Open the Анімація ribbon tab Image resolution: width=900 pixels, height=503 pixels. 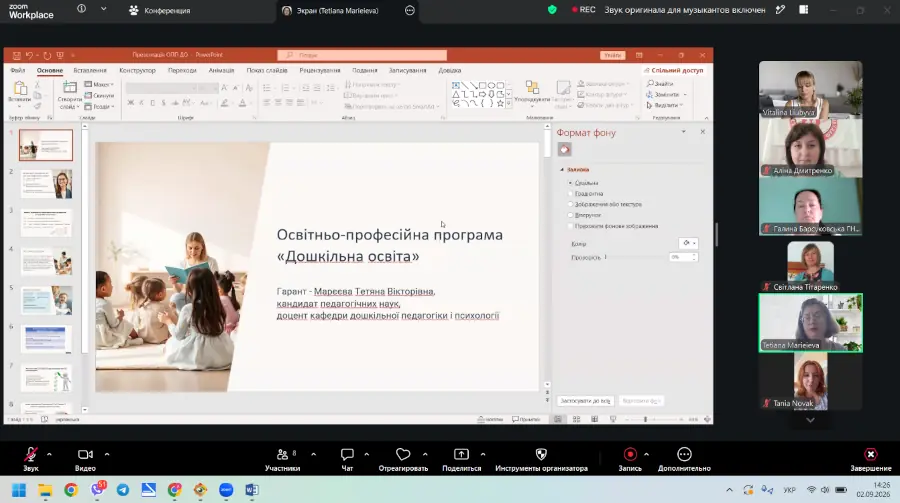click(x=221, y=71)
